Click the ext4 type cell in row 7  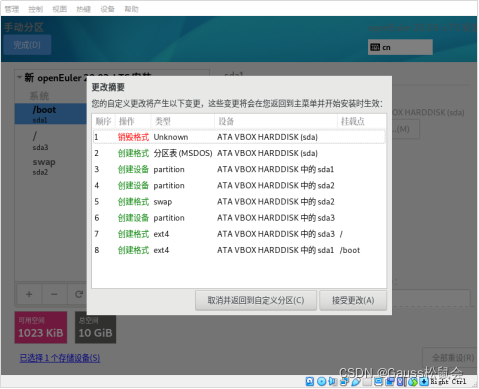tap(161, 234)
